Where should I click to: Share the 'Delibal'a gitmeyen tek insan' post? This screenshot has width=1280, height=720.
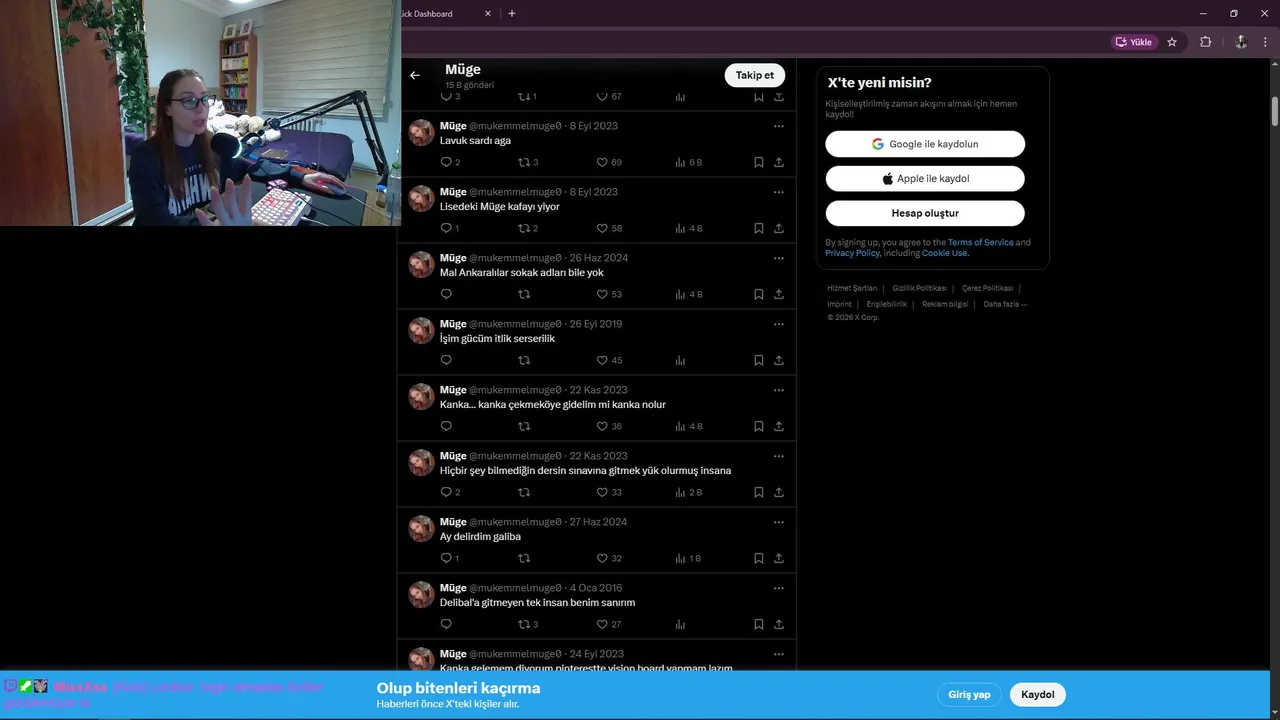coord(779,624)
